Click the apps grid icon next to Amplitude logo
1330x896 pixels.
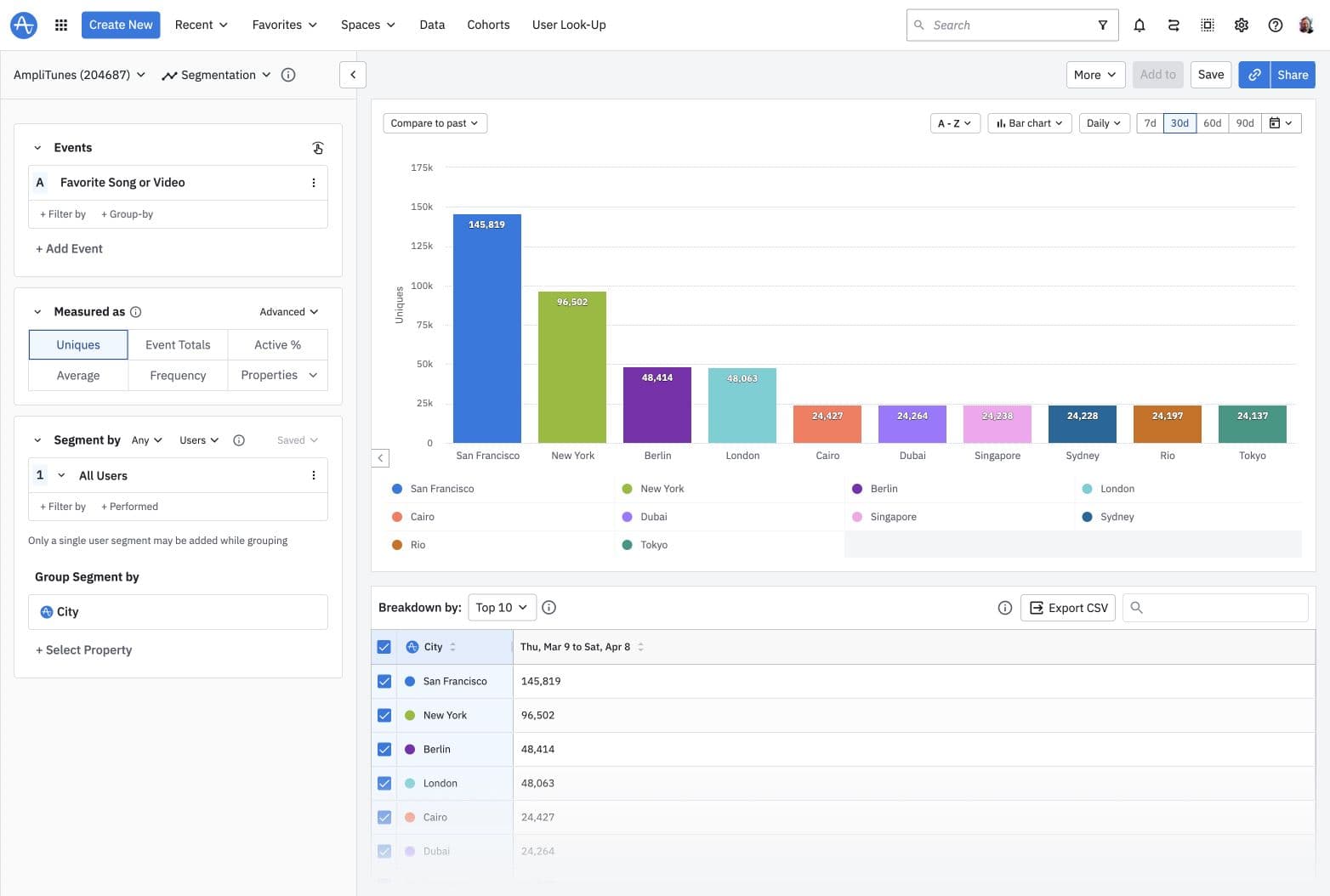tap(60, 25)
